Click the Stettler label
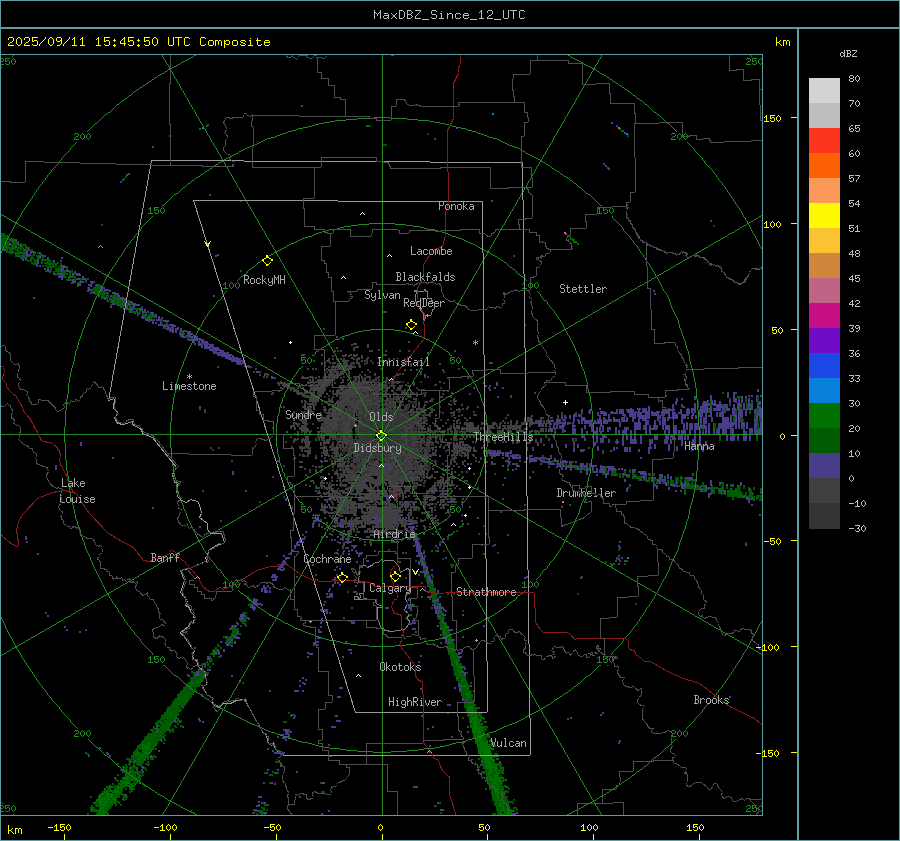Viewport: 900px width, 841px height. pos(583,289)
